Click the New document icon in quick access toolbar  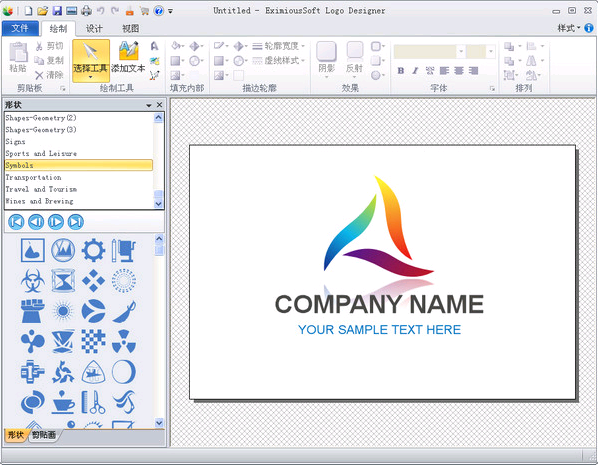(29, 11)
